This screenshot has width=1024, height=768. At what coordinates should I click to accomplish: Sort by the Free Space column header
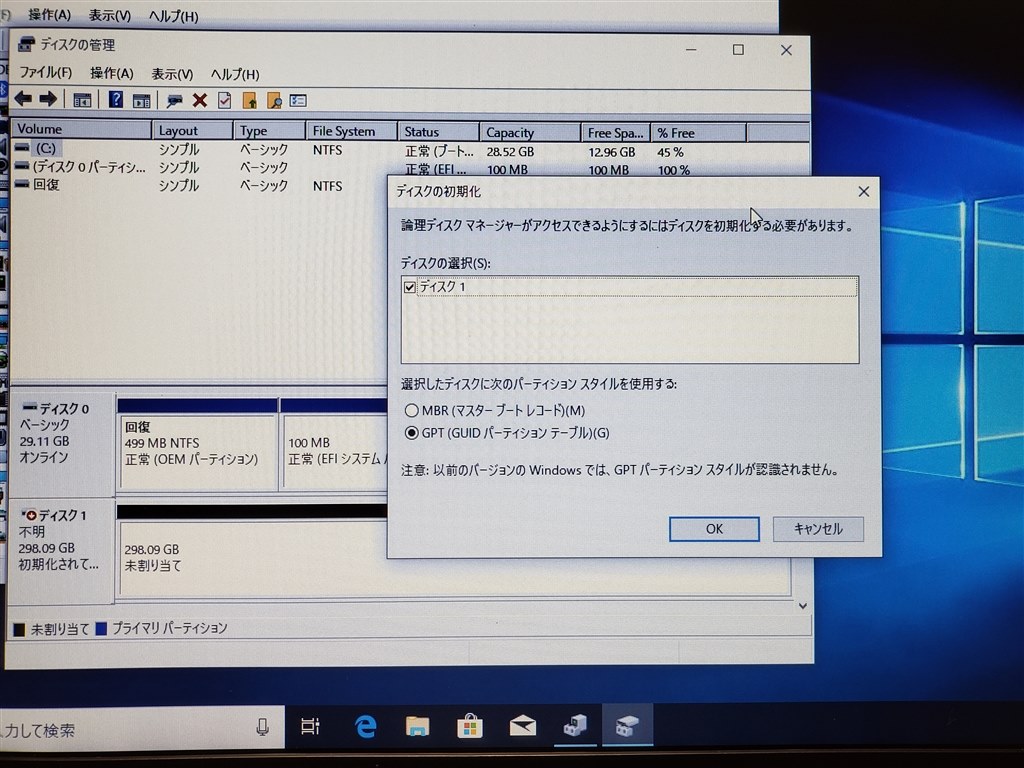(615, 133)
